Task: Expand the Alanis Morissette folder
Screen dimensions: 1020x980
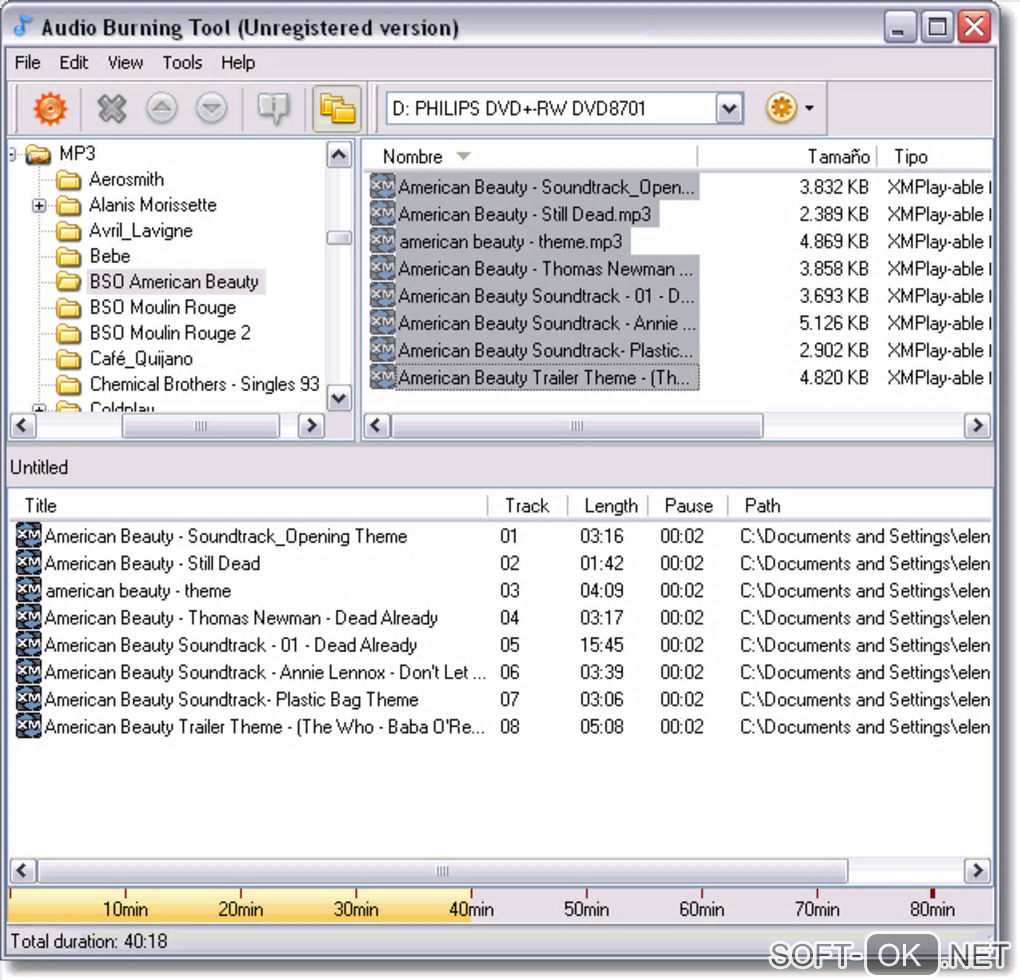Action: tap(39, 205)
